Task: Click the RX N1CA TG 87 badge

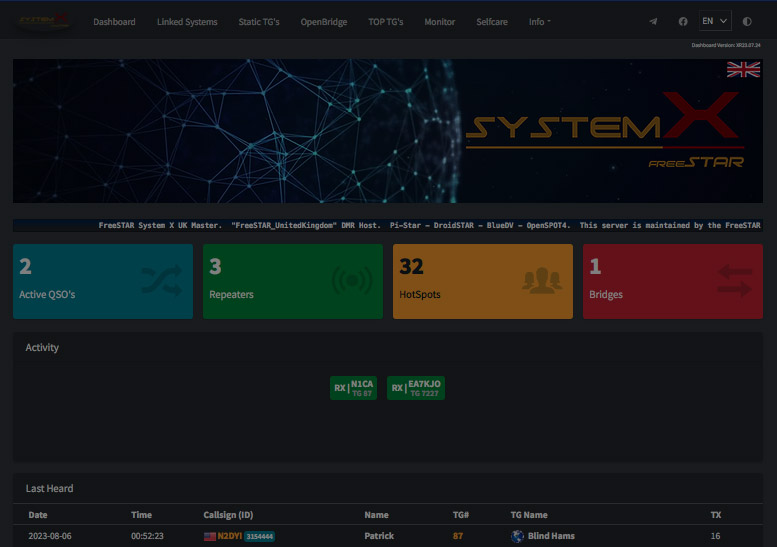Action: tap(354, 388)
